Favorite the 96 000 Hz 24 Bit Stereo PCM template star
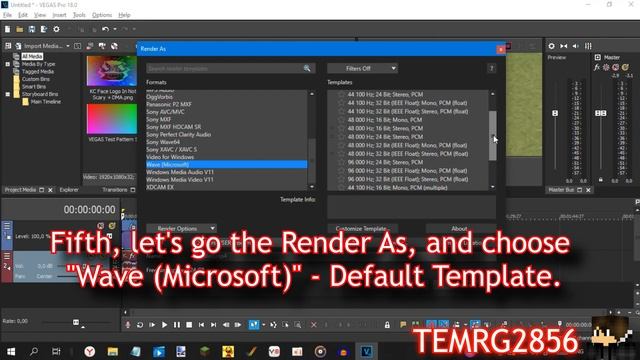Viewport: 640px width, 360px height. (341, 162)
